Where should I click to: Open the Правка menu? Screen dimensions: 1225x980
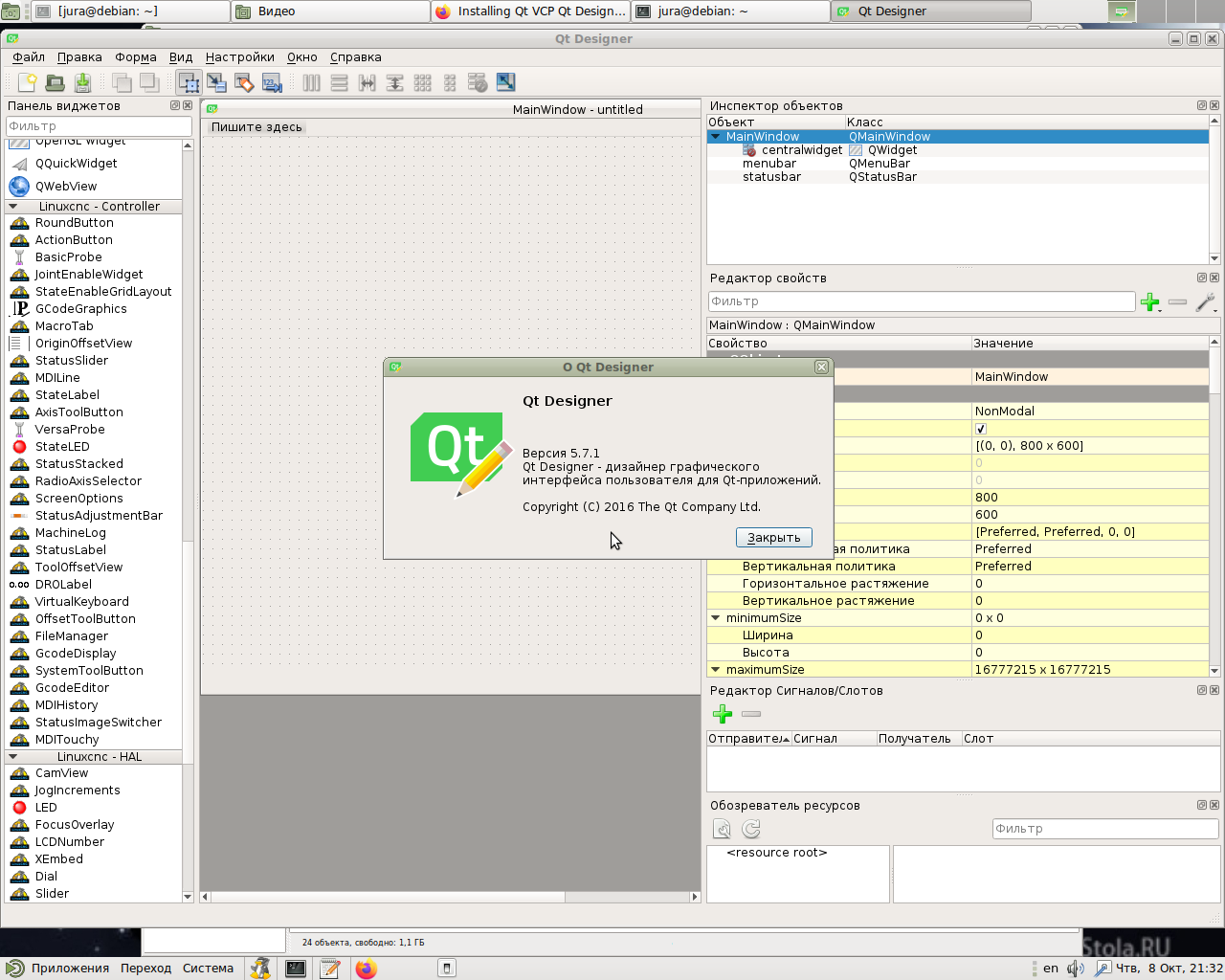[79, 57]
